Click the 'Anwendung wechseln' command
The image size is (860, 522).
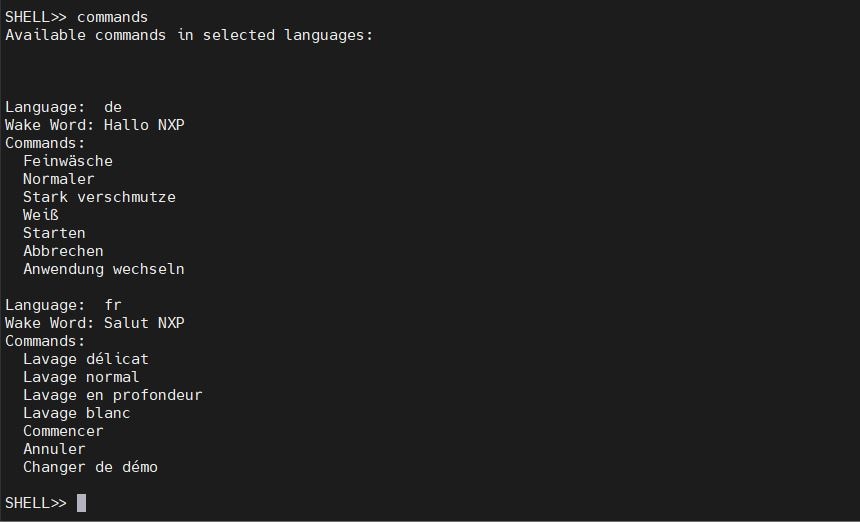pos(104,269)
